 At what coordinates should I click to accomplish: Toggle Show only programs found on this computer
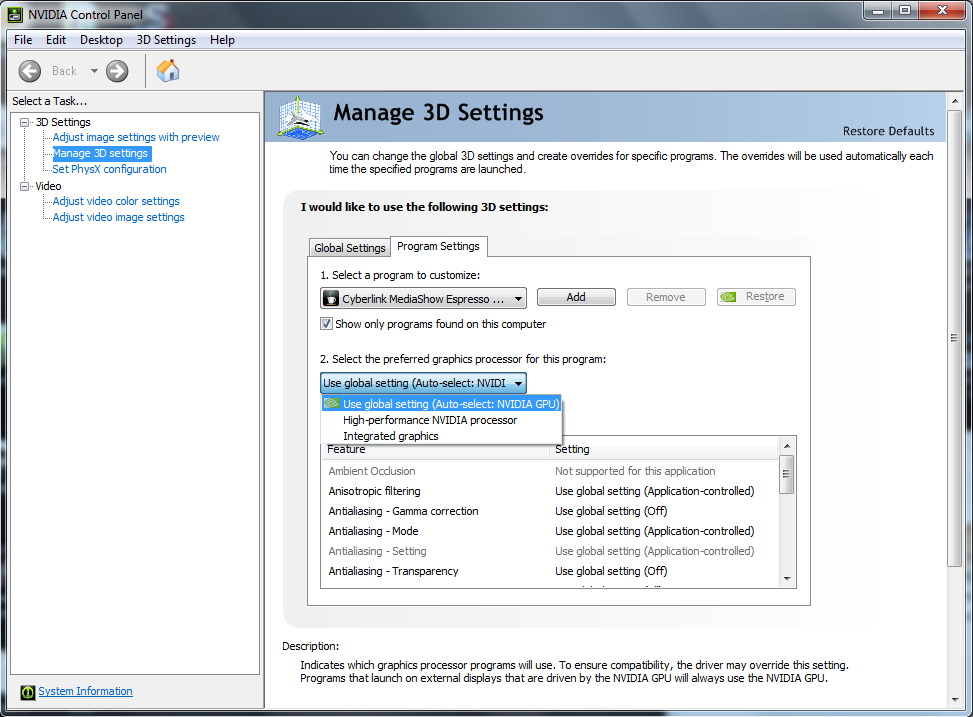(x=326, y=324)
